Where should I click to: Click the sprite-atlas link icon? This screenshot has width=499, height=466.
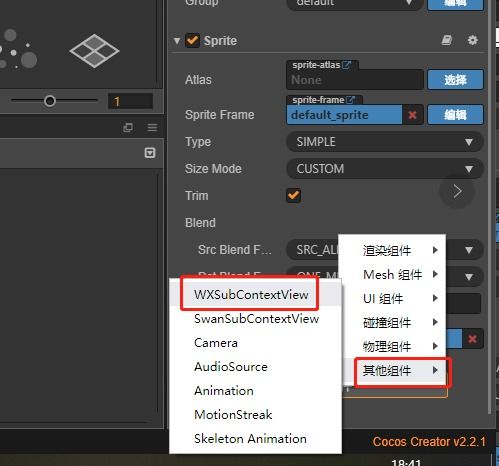(346, 65)
